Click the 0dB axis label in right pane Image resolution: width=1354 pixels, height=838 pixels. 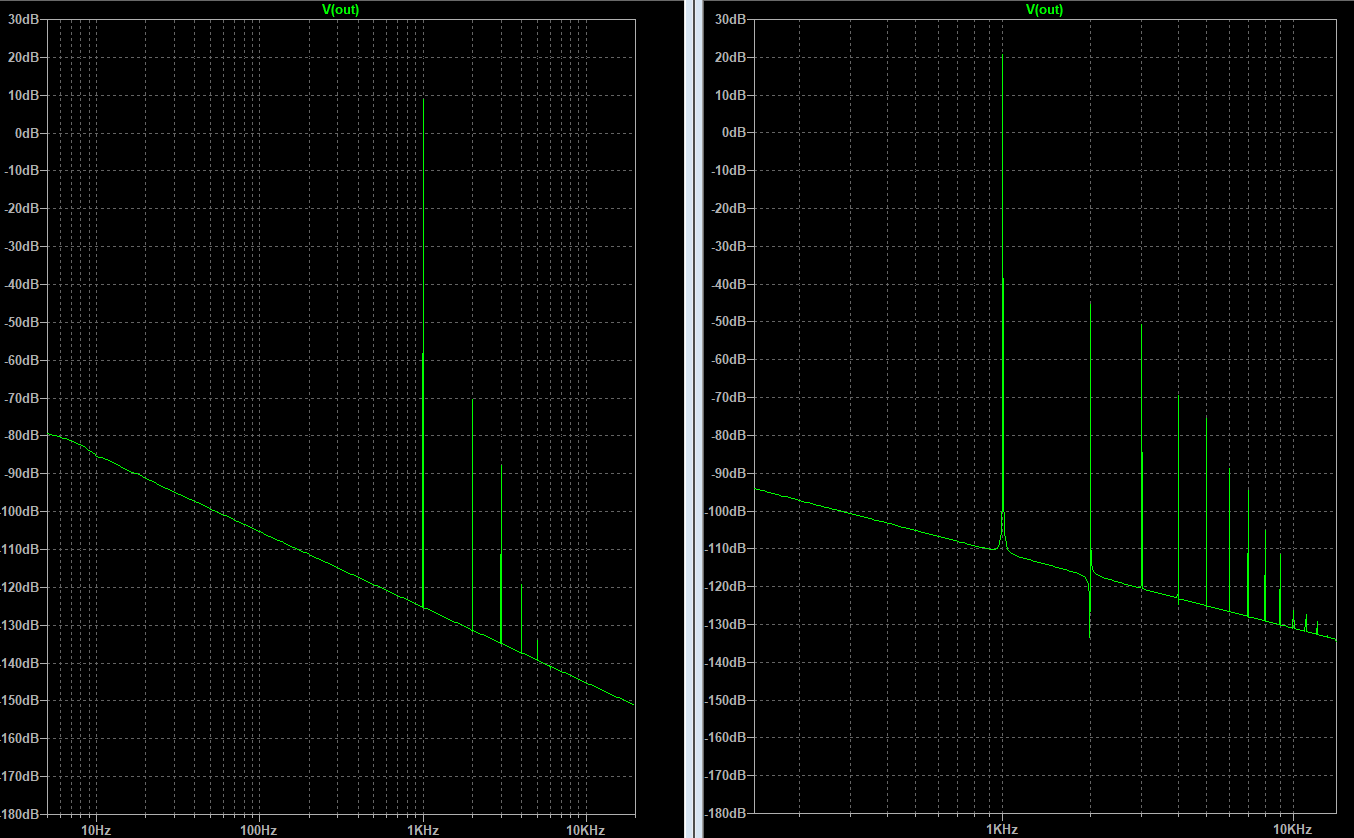[x=735, y=133]
